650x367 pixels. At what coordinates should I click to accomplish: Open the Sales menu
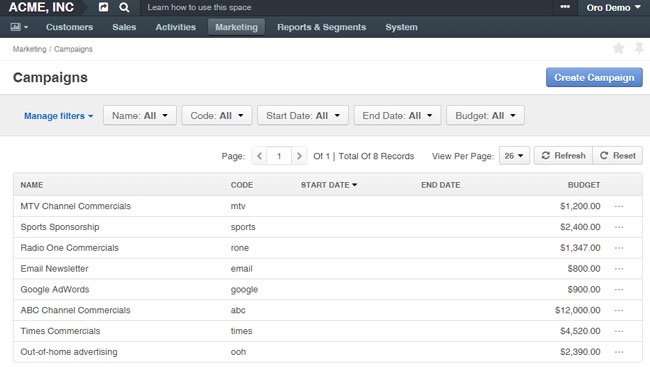(x=124, y=27)
